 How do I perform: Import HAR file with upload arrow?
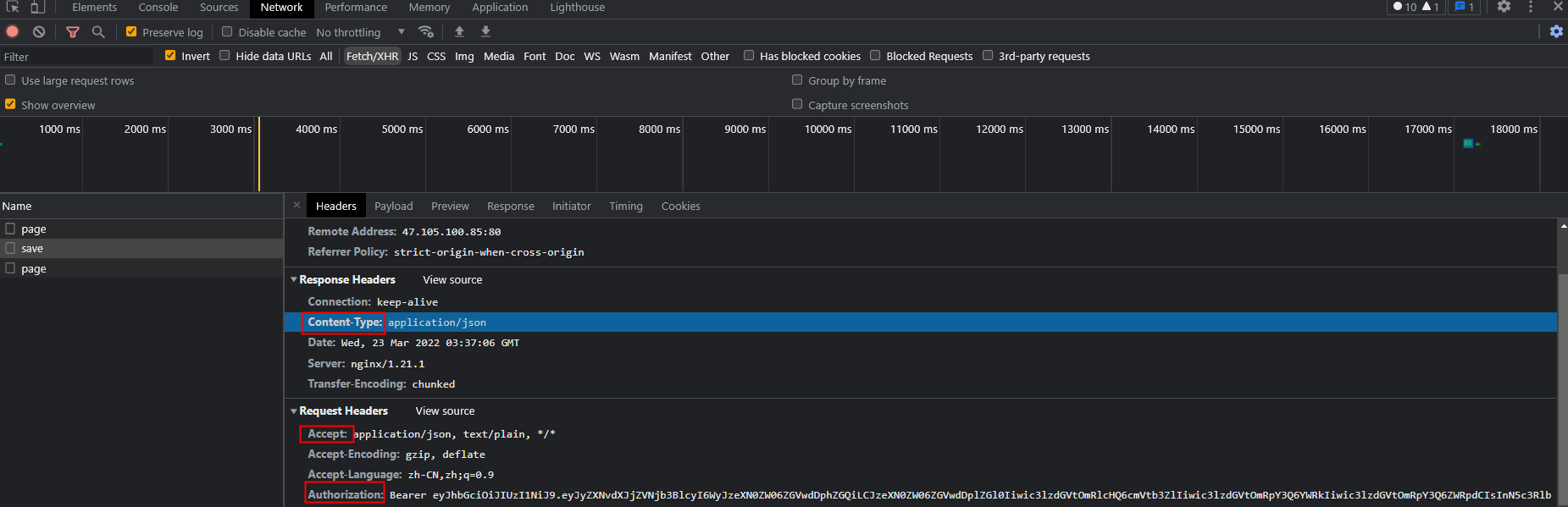coord(459,31)
